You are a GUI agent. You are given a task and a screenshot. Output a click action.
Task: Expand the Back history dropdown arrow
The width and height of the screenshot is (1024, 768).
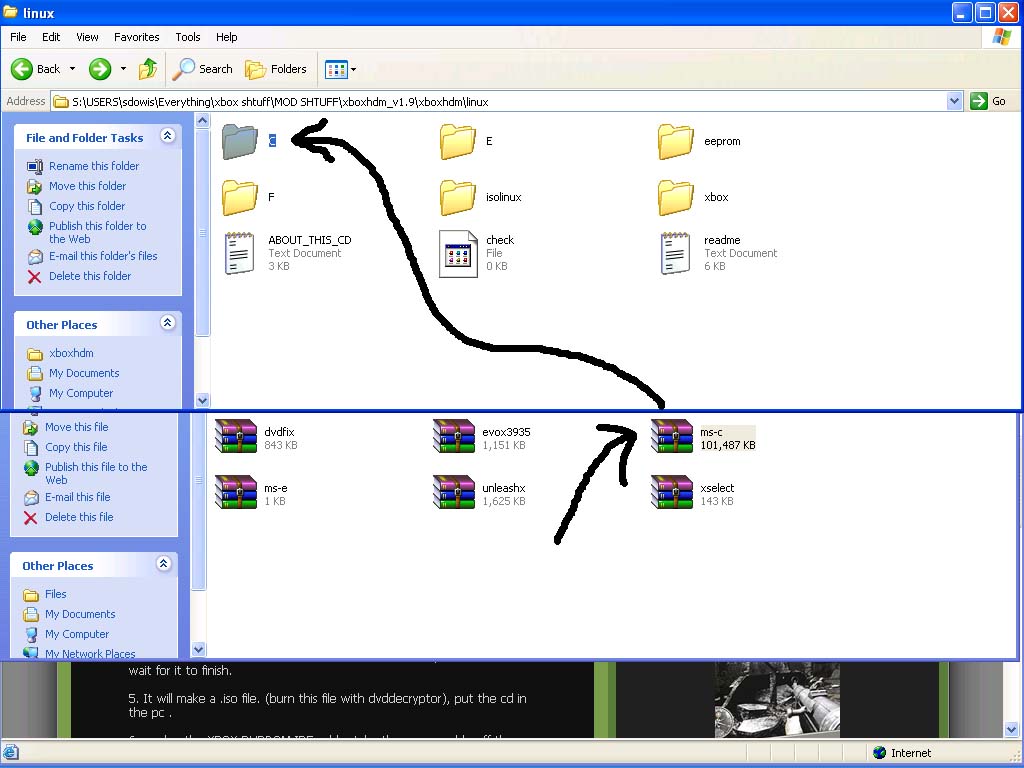72,69
